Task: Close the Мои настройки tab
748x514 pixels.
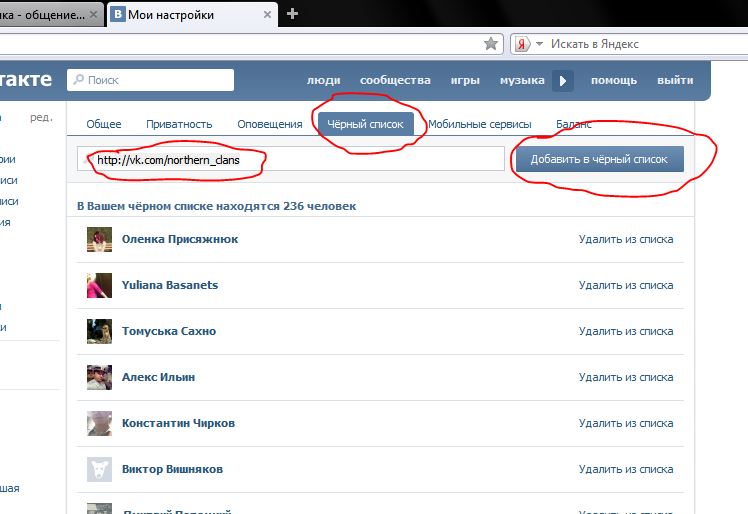Action: click(268, 14)
